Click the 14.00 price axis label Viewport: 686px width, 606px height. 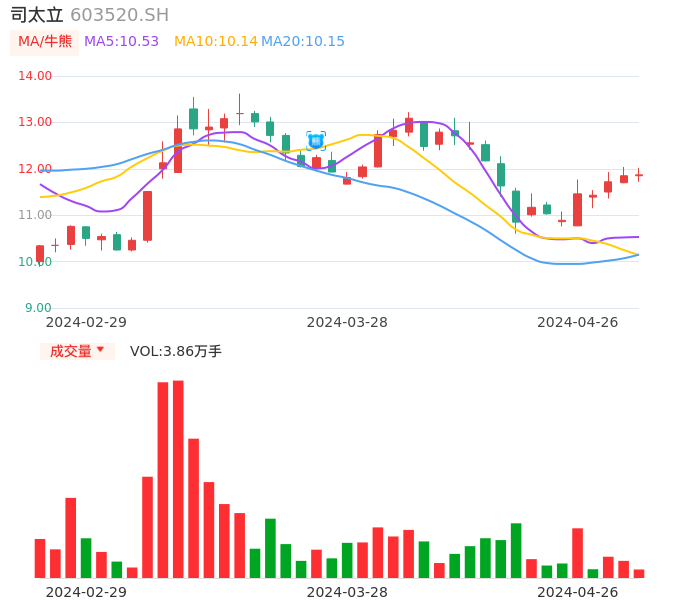36,76
